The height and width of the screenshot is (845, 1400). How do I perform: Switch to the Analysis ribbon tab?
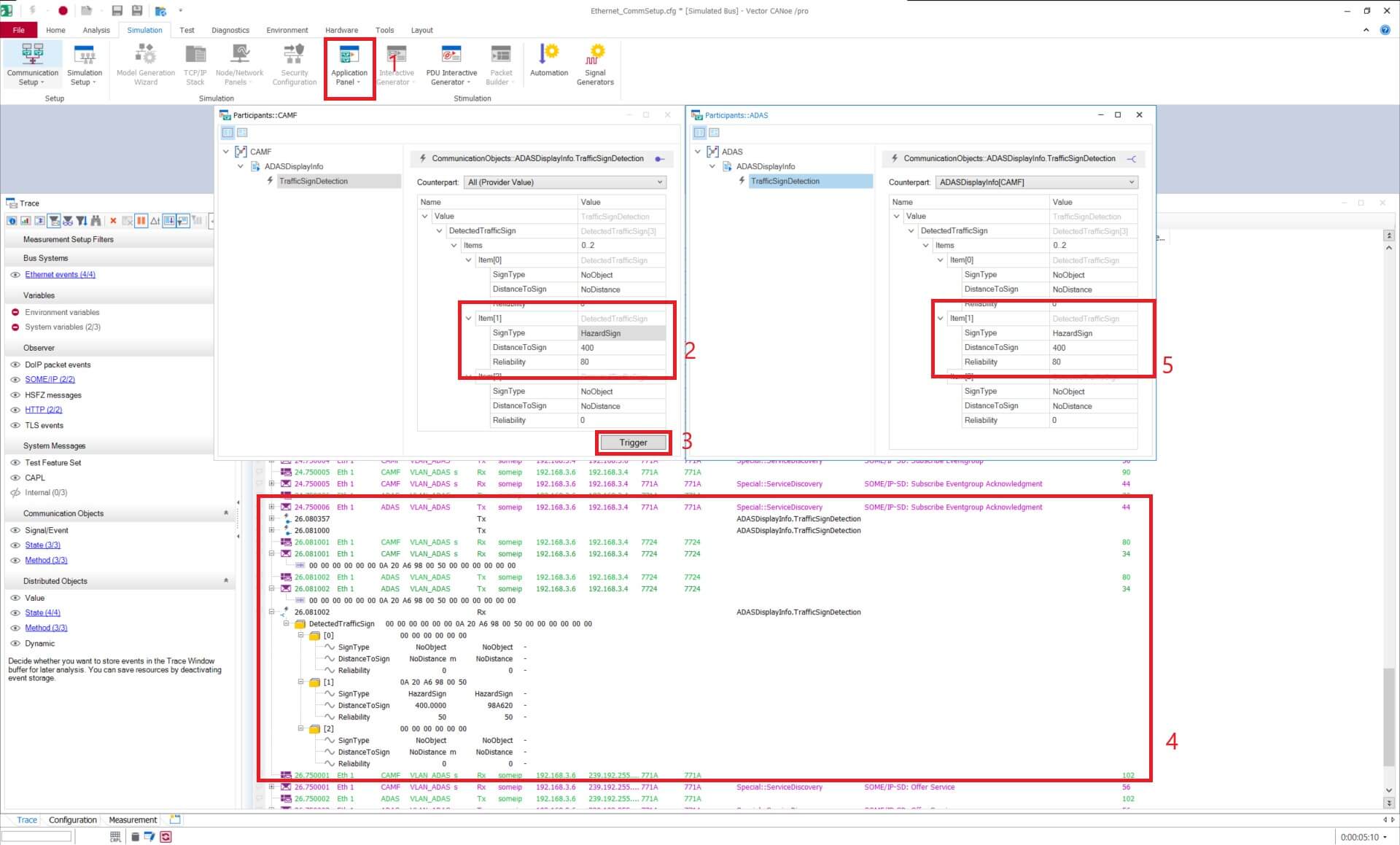(x=96, y=30)
